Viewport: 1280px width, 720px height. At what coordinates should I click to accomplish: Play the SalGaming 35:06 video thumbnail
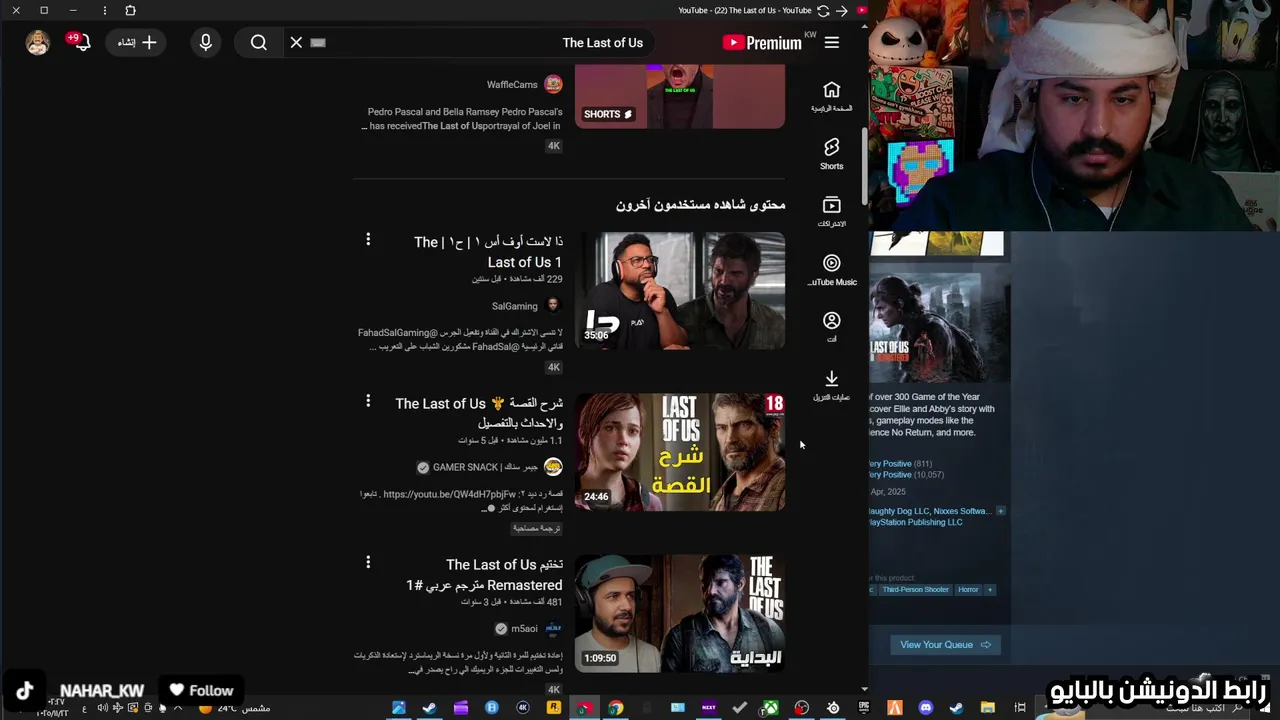[x=680, y=291]
